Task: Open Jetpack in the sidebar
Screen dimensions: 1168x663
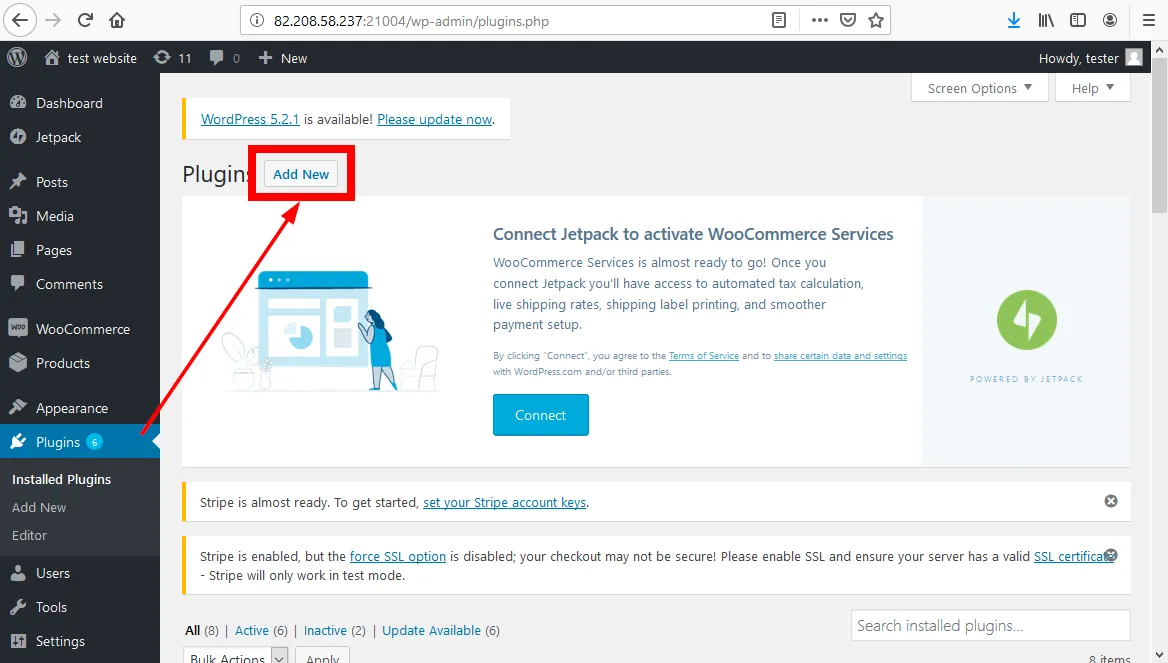Action: click(58, 137)
